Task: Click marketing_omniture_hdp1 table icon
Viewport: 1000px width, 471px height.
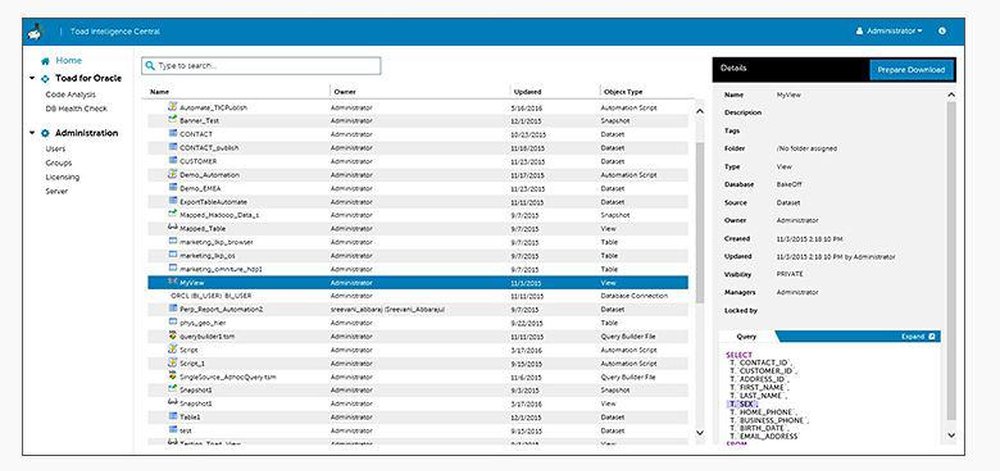Action: click(x=172, y=268)
